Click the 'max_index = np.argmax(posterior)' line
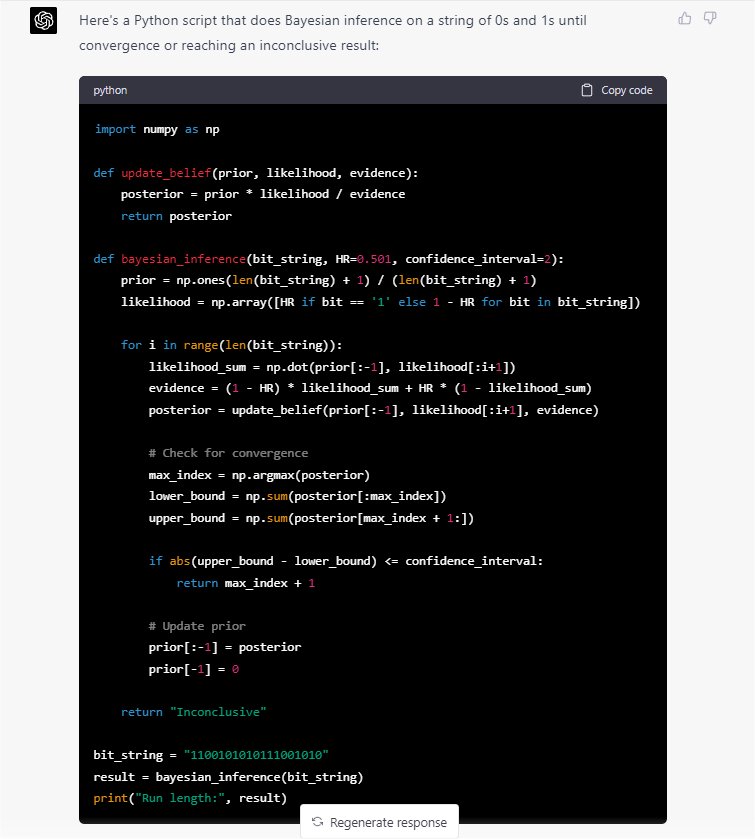Viewport: 755px width, 839px height. coord(259,475)
